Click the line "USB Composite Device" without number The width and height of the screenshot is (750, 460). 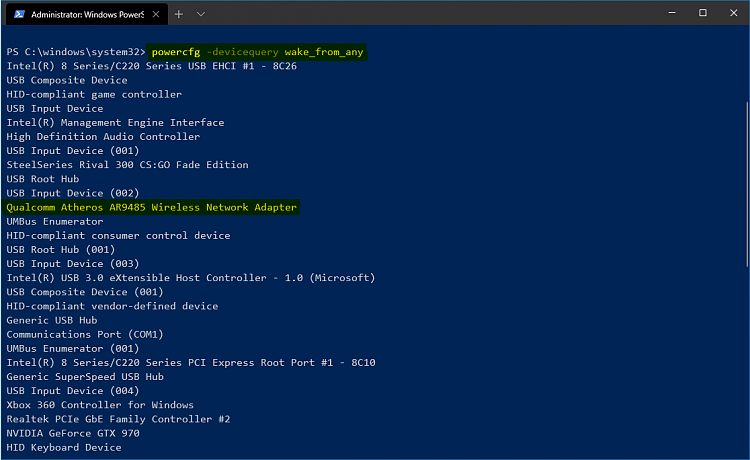pyautogui.click(x=67, y=80)
